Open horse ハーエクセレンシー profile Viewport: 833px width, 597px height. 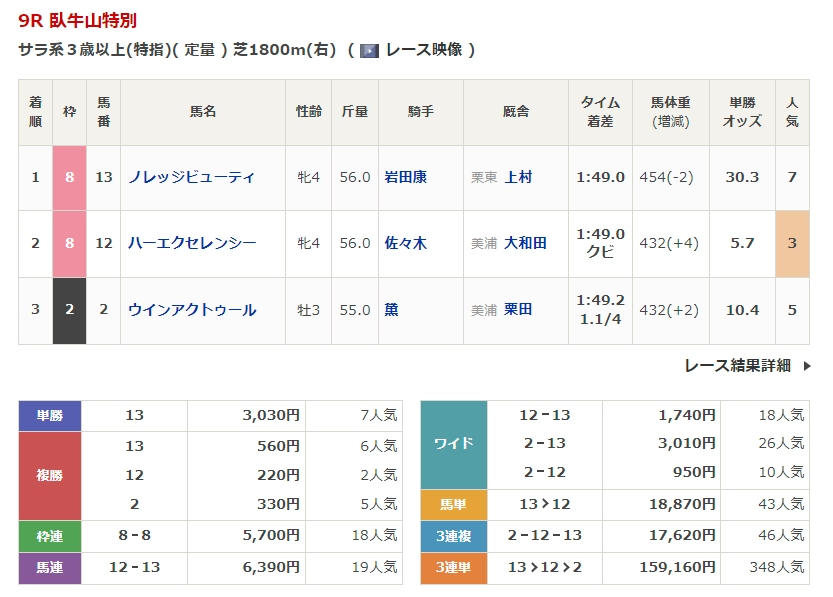[192, 243]
